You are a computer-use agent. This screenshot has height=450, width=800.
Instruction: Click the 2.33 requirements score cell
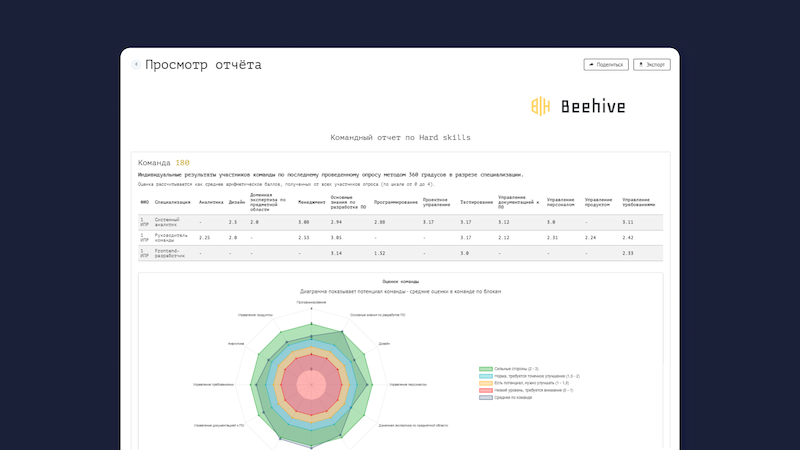click(x=628, y=253)
